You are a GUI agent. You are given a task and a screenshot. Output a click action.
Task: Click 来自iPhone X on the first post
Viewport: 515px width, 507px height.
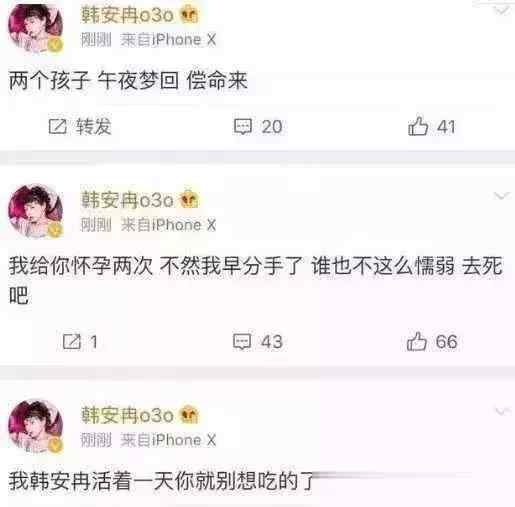pyautogui.click(x=168, y=40)
